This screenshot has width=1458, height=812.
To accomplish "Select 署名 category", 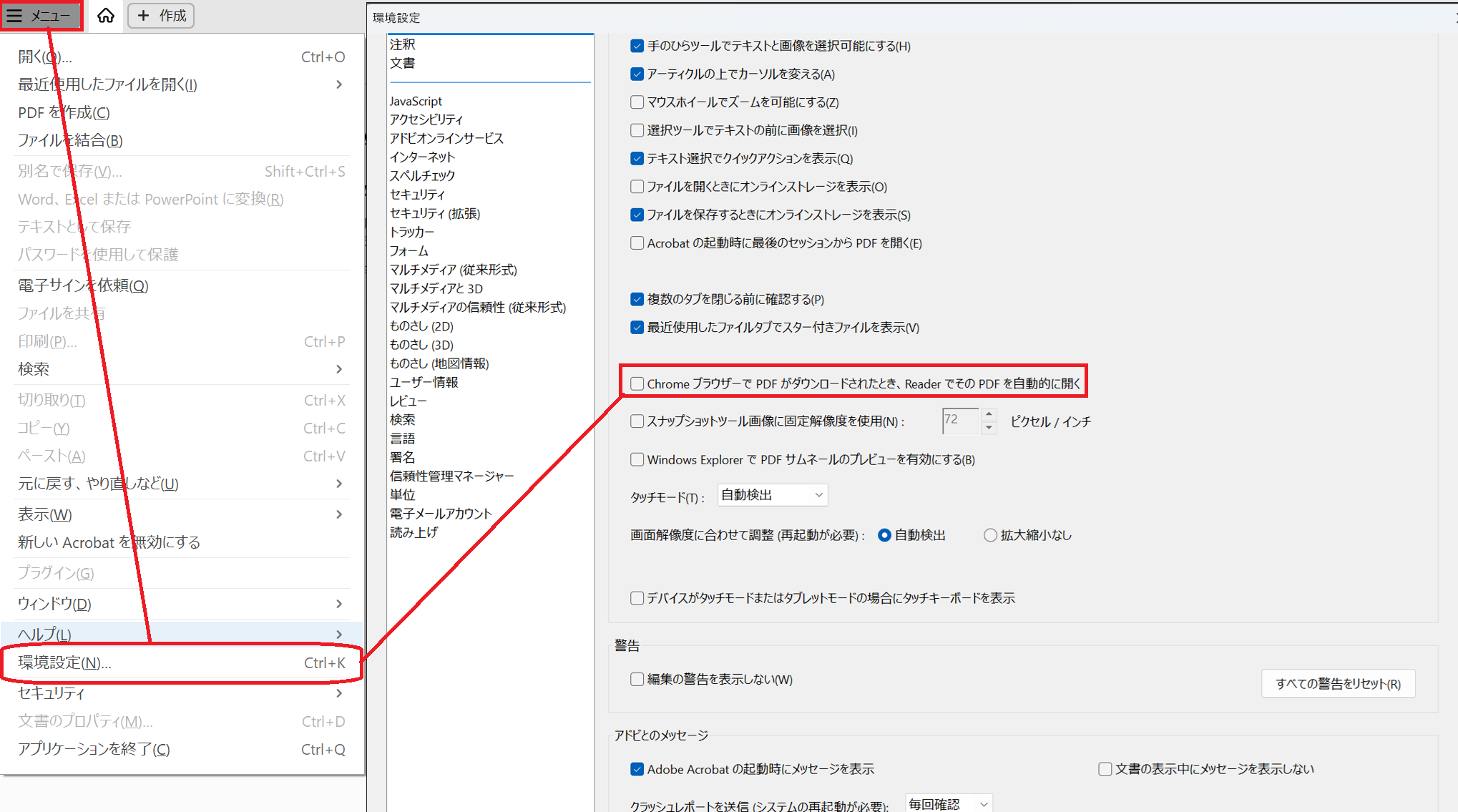I will [403, 457].
